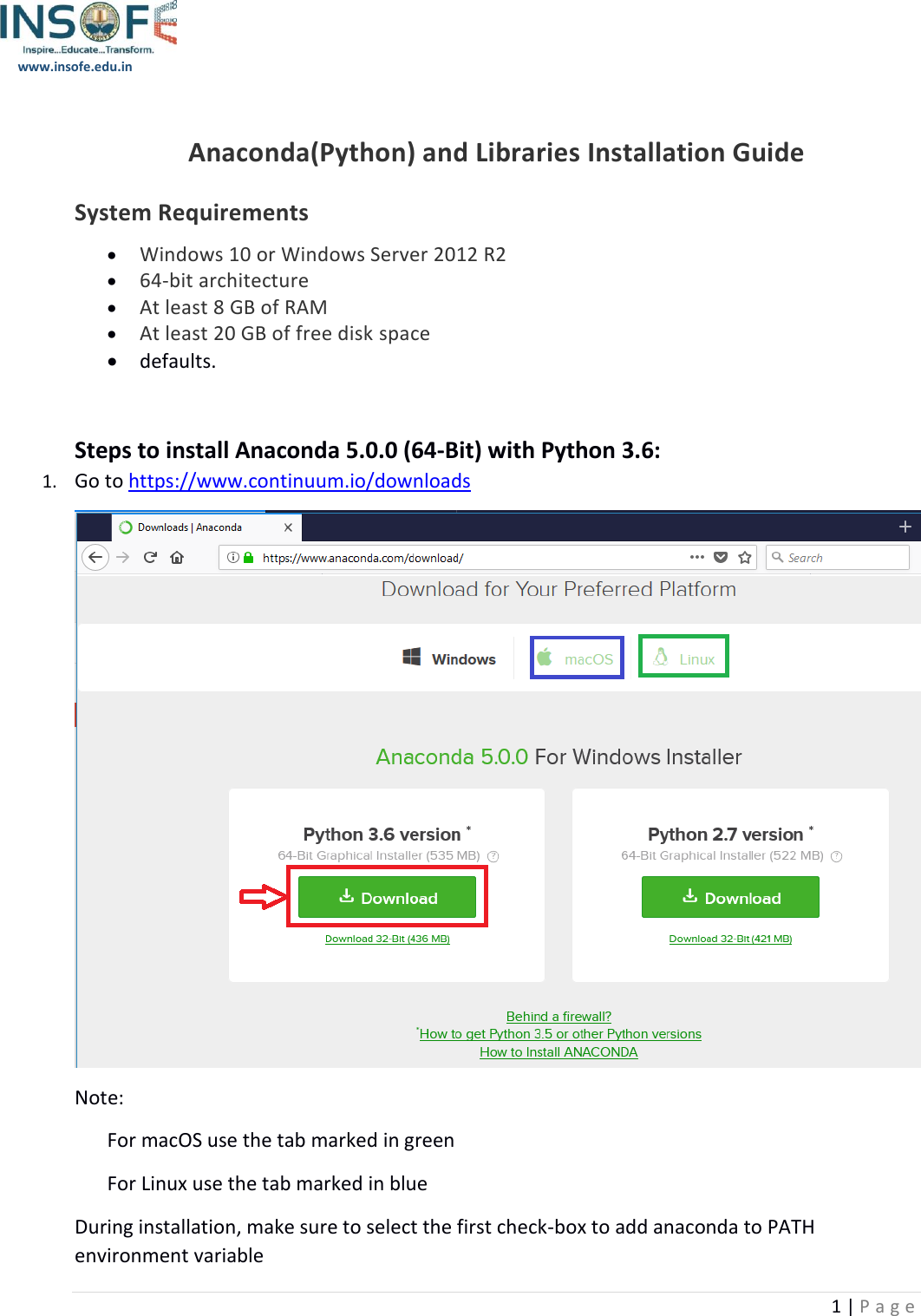
Task: Click the Python 2.7 version heading
Action: (x=730, y=834)
